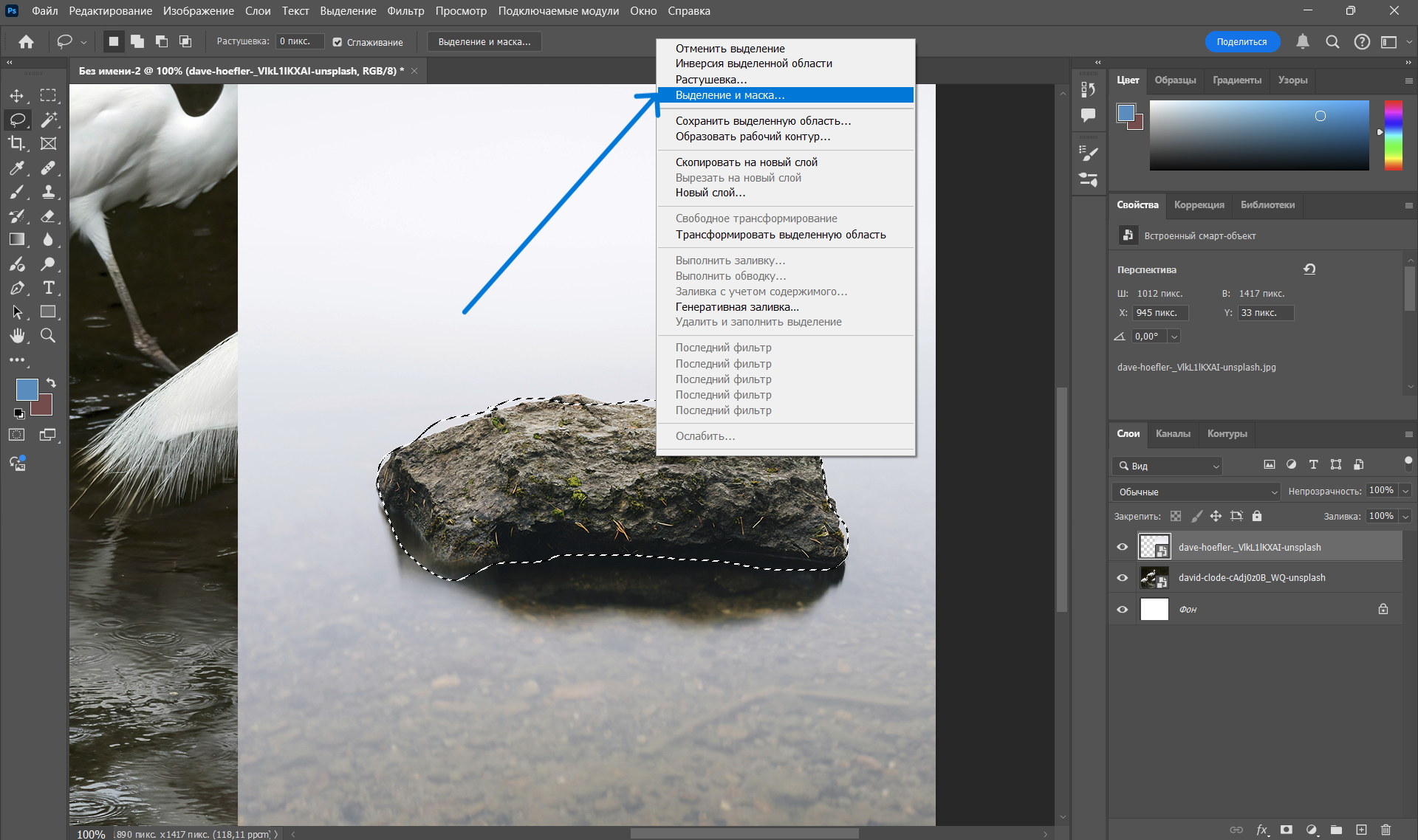Select the Hand tool
Image resolution: width=1418 pixels, height=840 pixels.
[x=17, y=336]
